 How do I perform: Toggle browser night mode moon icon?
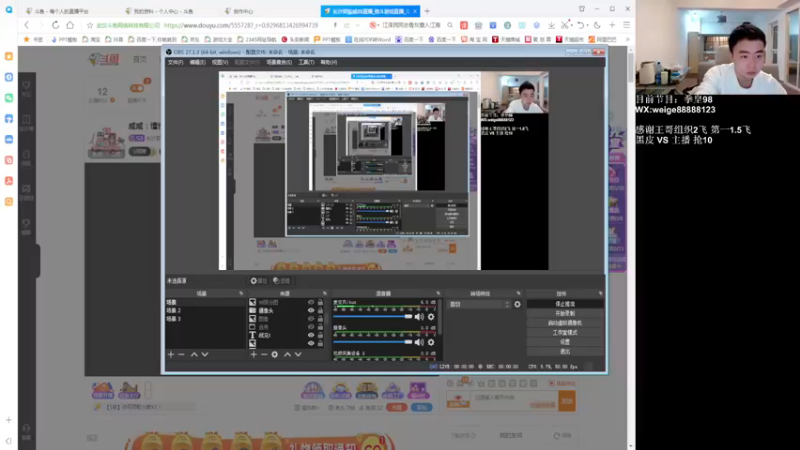(x=597, y=25)
